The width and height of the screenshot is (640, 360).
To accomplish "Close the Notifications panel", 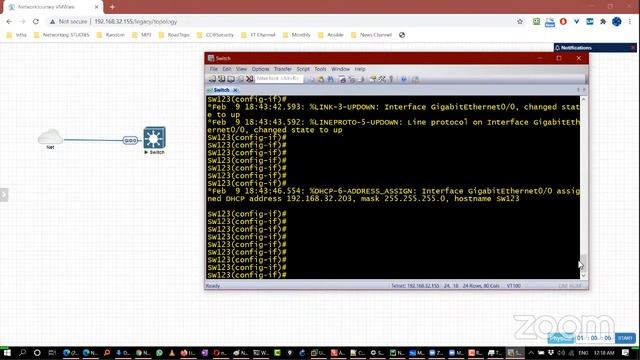I will pyautogui.click(x=633, y=48).
